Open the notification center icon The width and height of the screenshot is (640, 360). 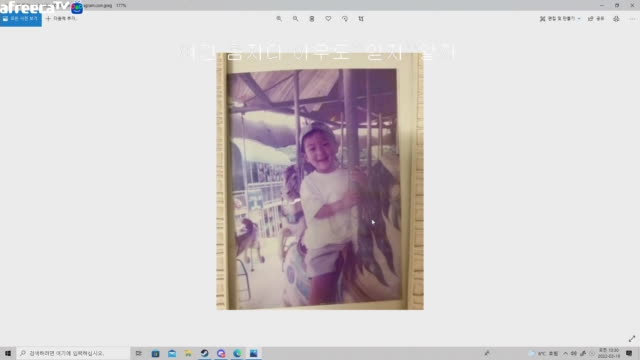[x=629, y=353]
